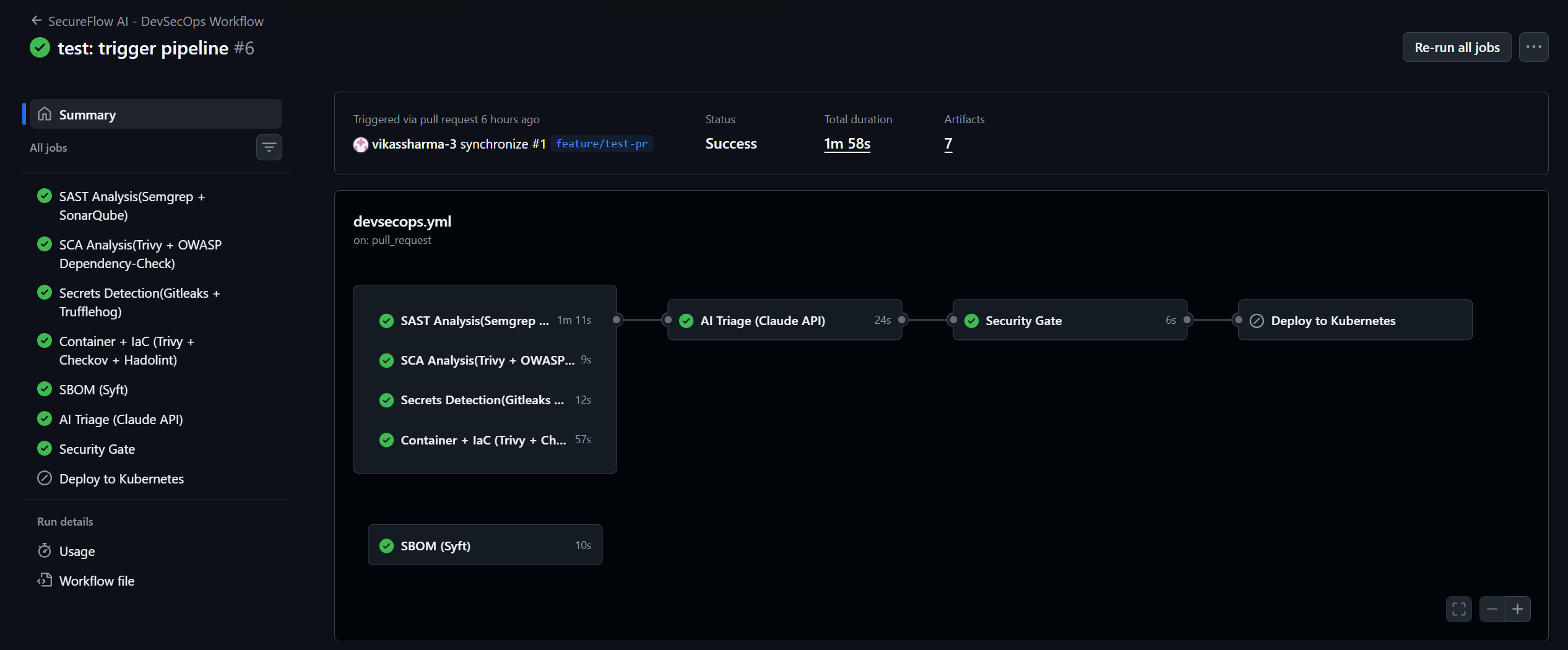The width and height of the screenshot is (1568, 650).
Task: Zoom out the workflow graph
Action: [1492, 609]
